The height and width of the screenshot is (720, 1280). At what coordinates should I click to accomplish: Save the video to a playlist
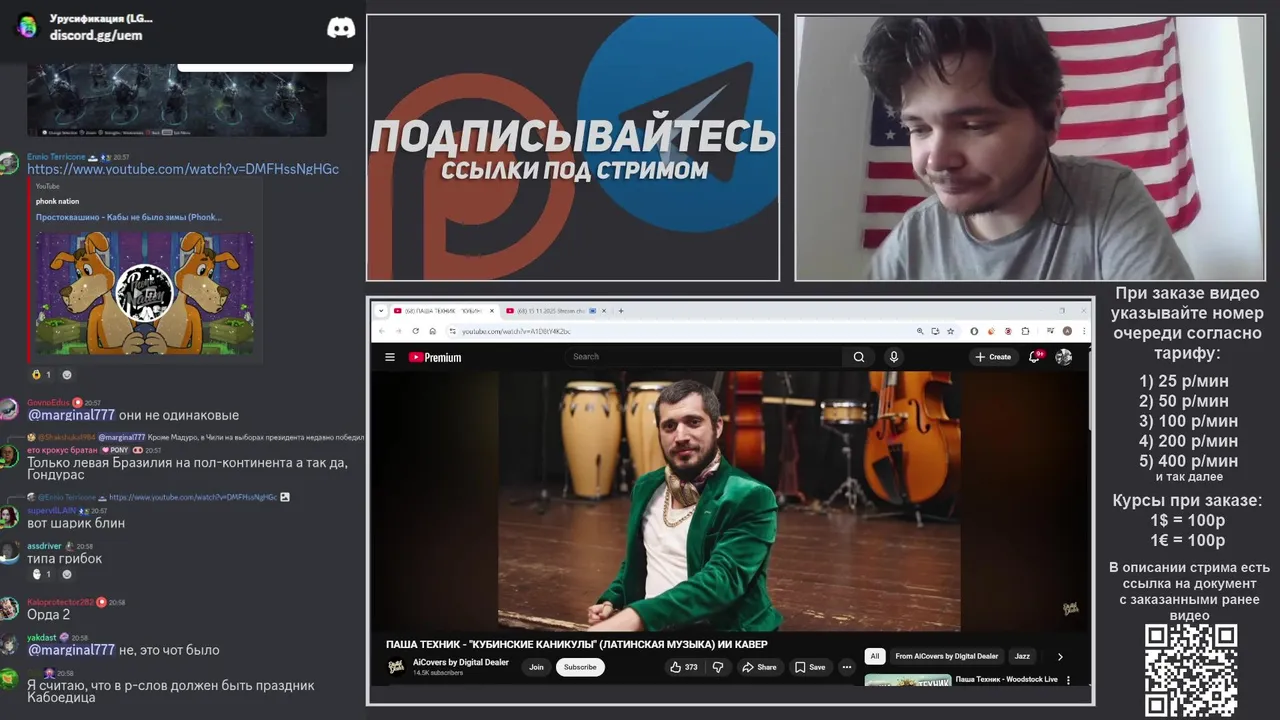coord(810,667)
